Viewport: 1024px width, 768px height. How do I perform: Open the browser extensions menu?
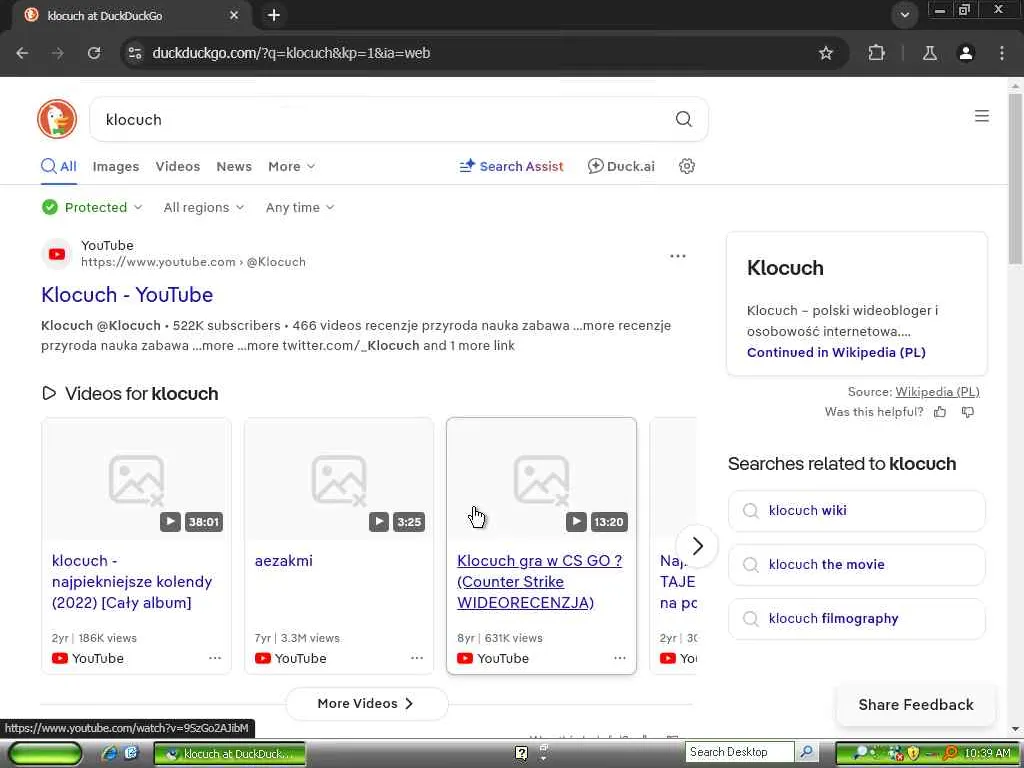point(876,53)
